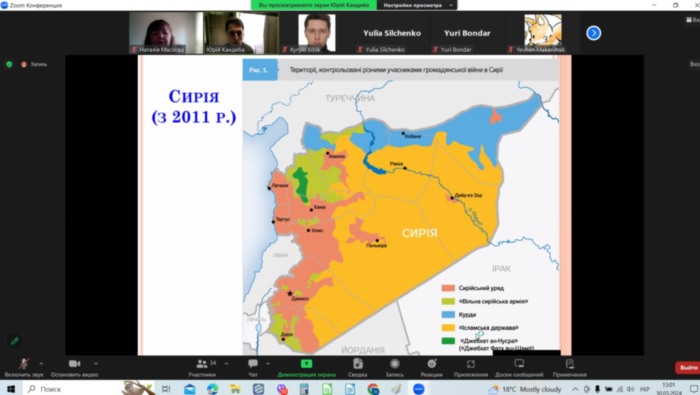
Task: Stop camera via Остановить видео button
Action: (x=74, y=368)
